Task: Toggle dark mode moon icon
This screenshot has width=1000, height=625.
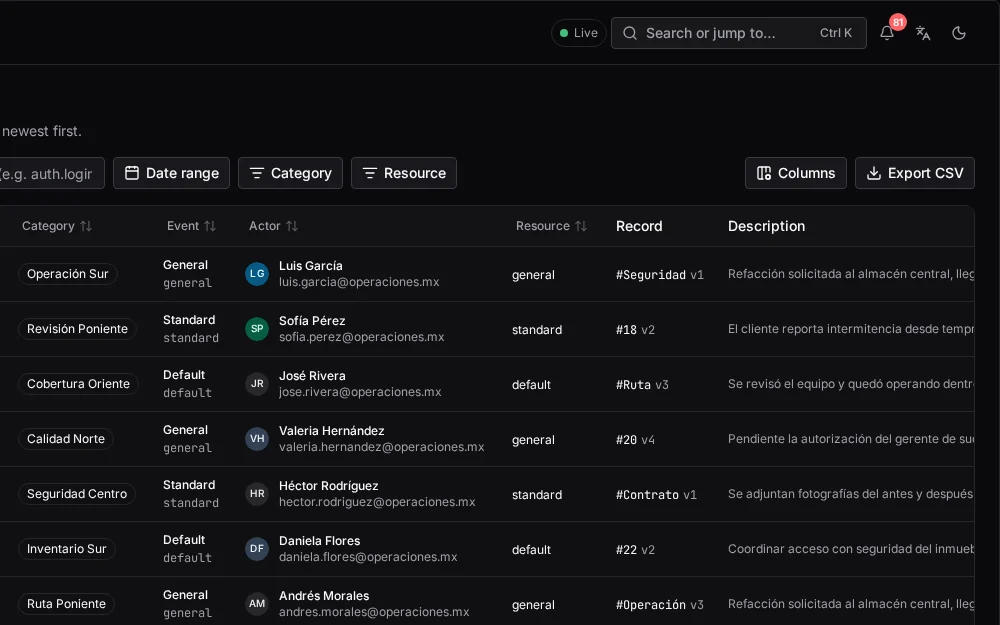Action: [959, 33]
